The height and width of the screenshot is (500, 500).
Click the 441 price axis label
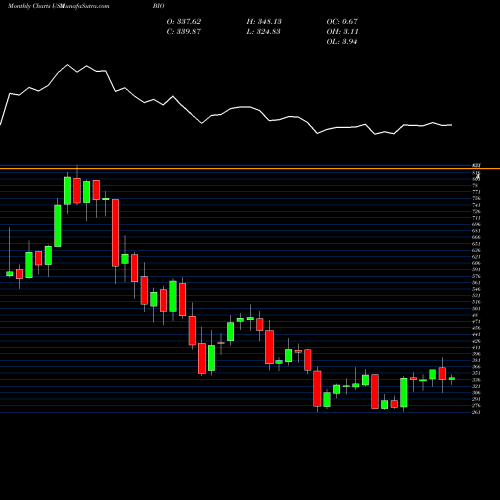[476, 334]
